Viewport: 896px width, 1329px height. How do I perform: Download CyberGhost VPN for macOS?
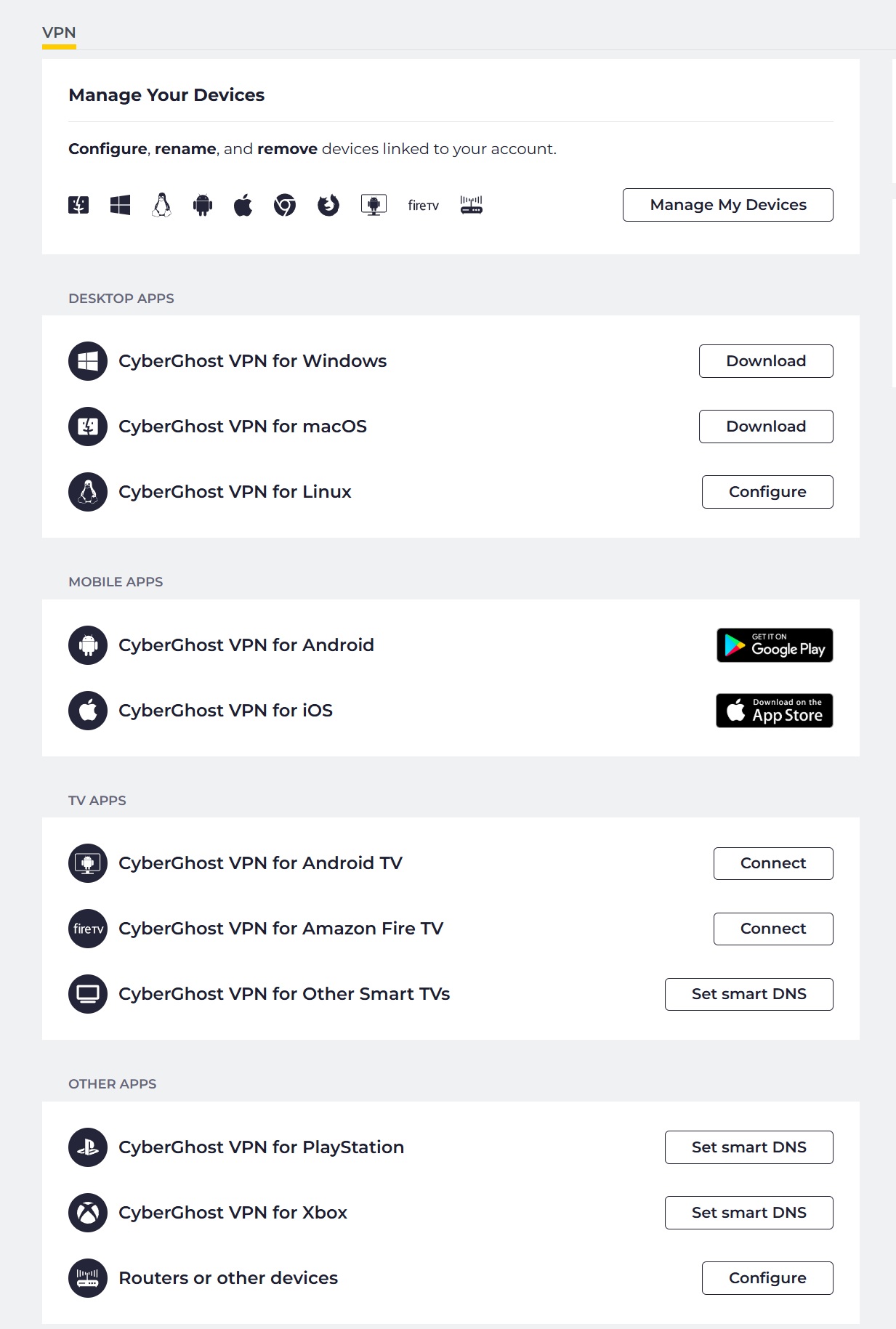(x=766, y=427)
